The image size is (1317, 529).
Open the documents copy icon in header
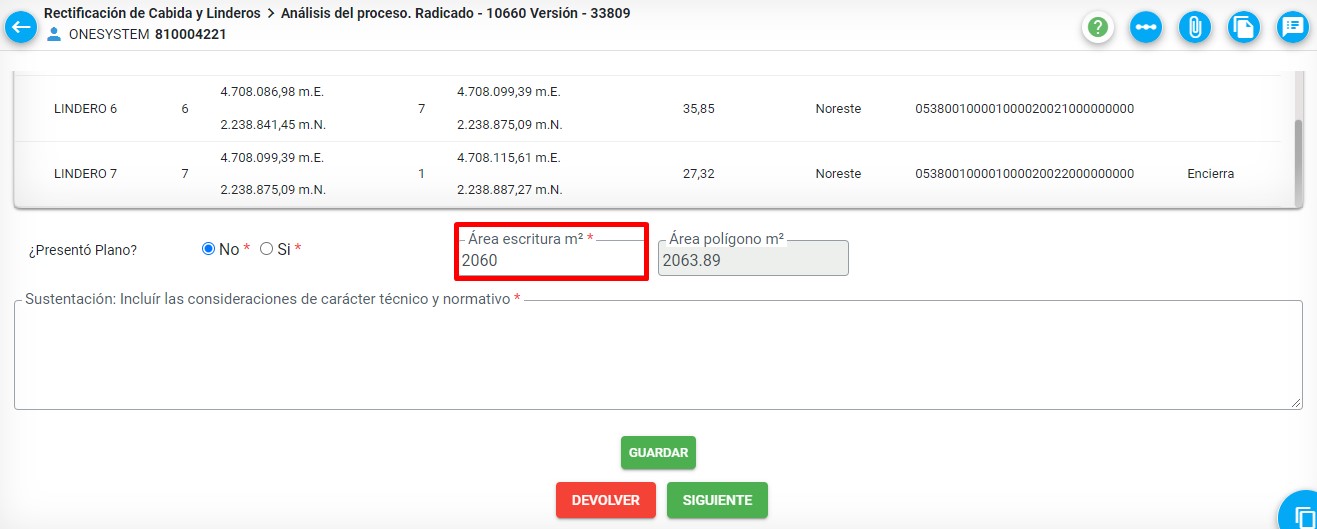click(x=1243, y=27)
